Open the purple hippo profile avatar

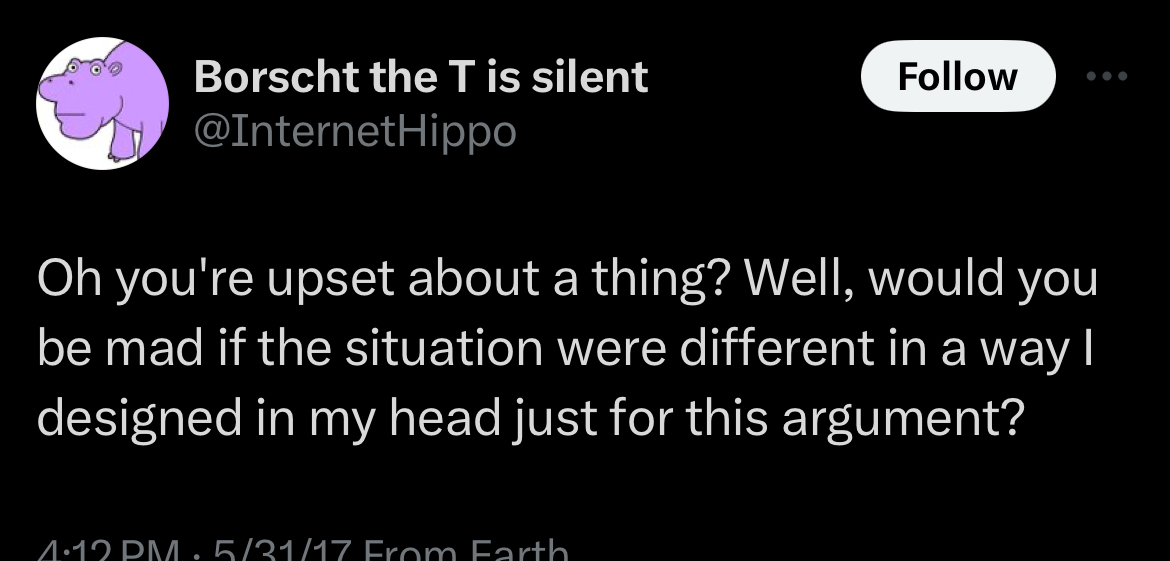point(102,103)
